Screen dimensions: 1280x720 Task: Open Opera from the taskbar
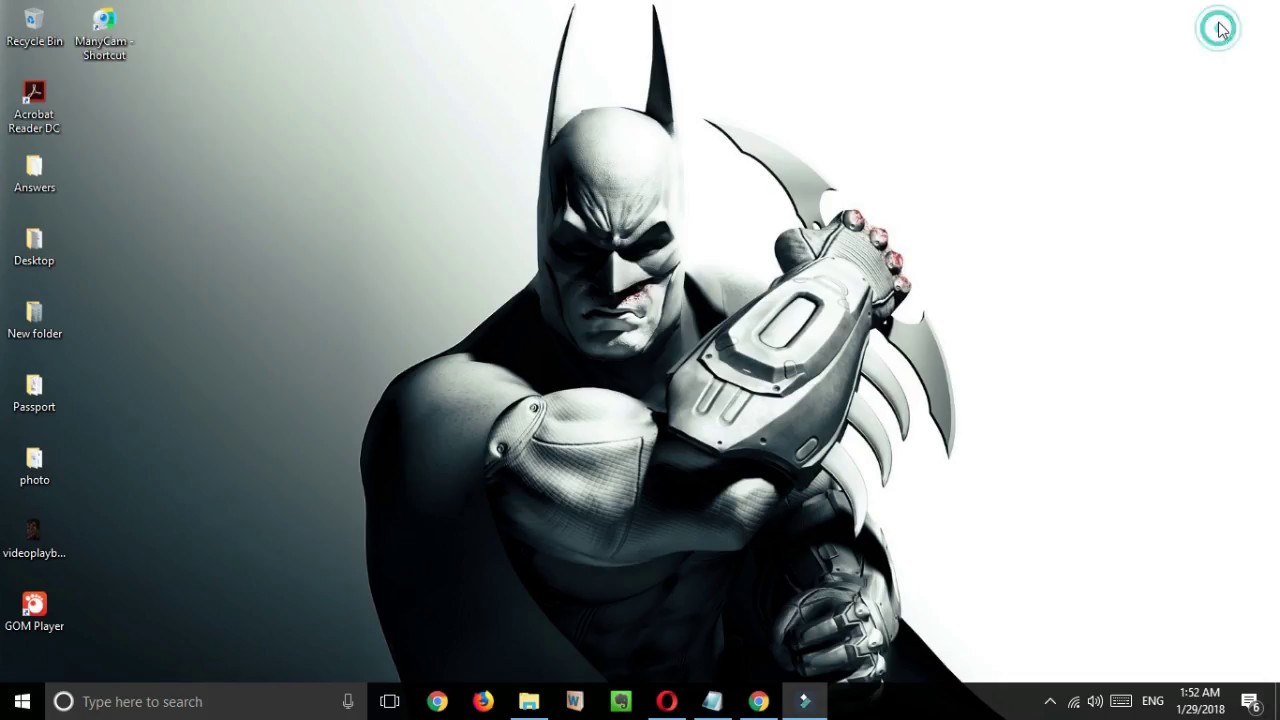(667, 701)
